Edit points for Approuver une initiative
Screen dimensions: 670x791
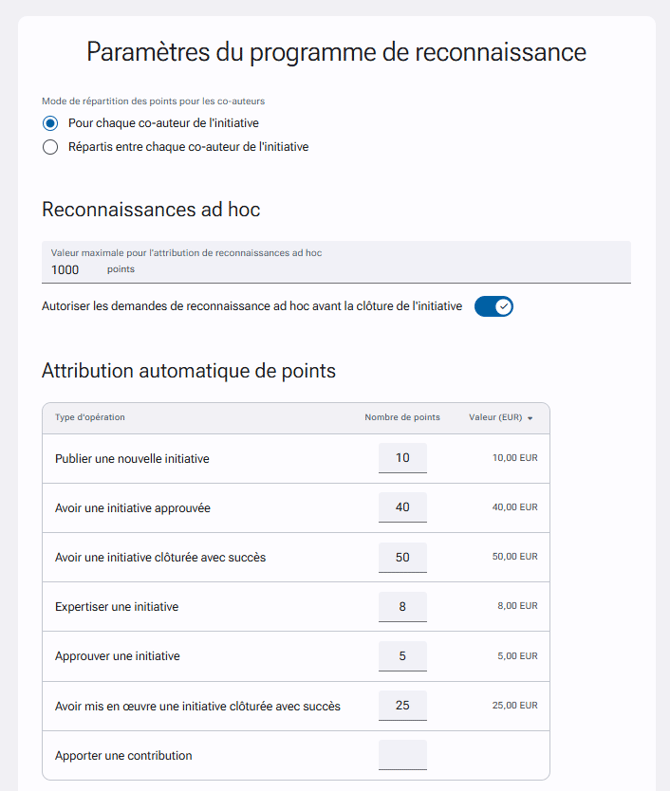click(x=403, y=656)
